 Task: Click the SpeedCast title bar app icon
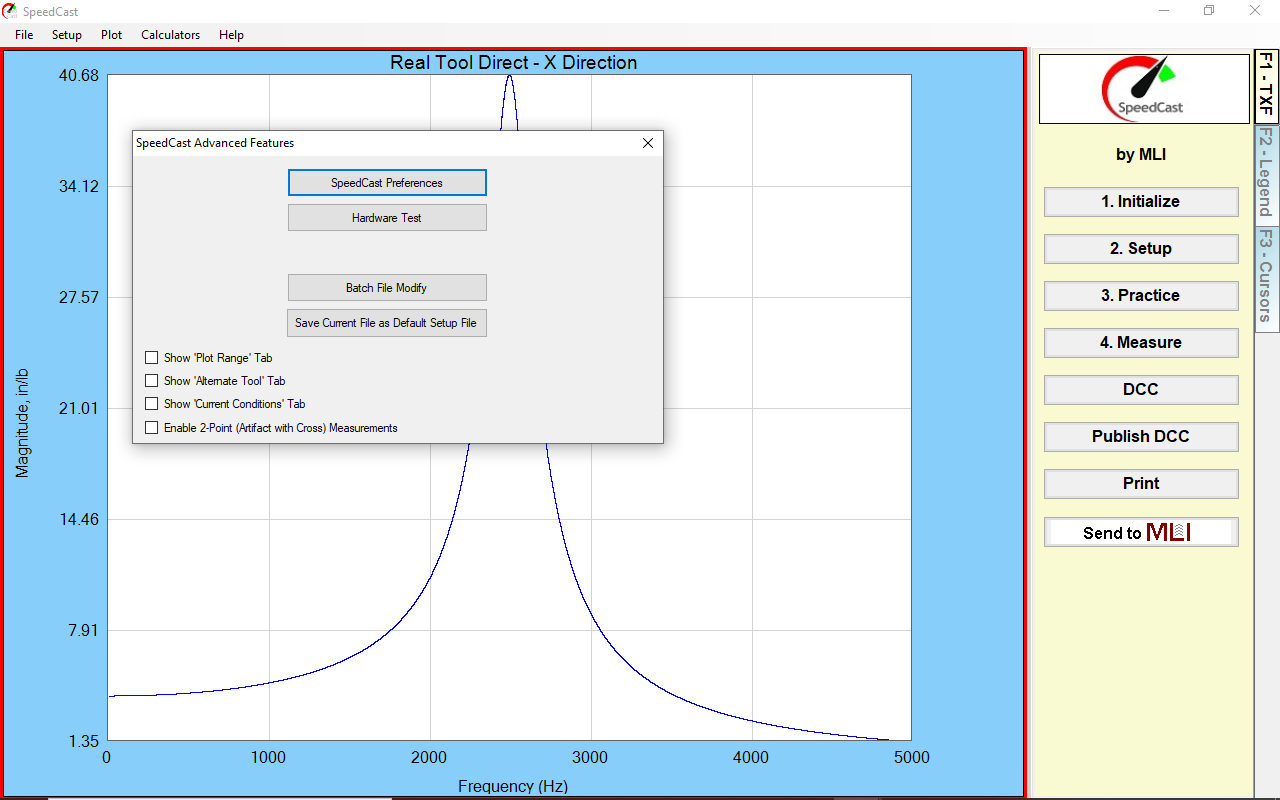click(10, 11)
